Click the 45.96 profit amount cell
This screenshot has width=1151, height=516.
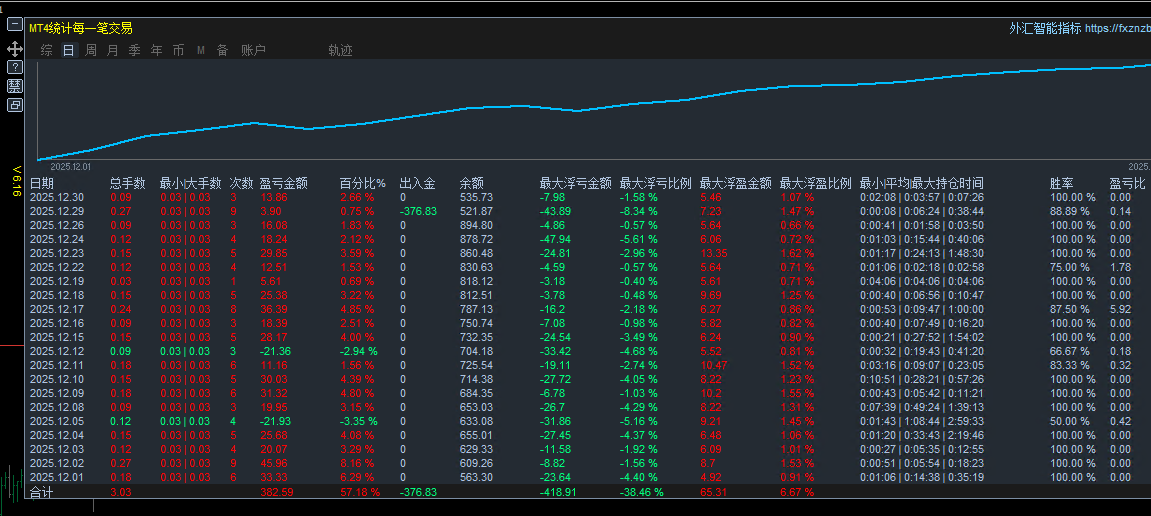(x=274, y=463)
